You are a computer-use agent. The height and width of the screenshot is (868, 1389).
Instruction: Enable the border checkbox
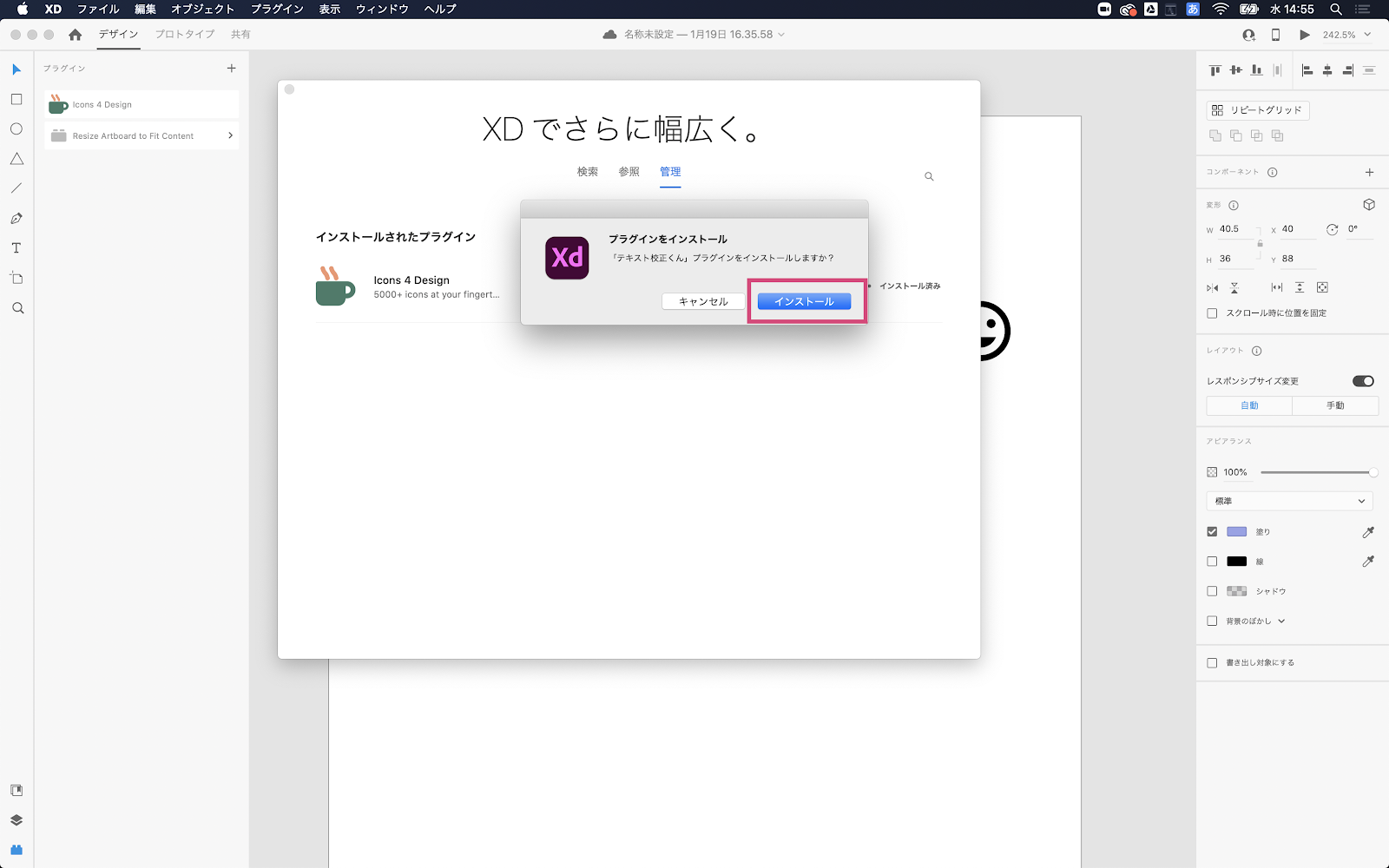(1212, 562)
